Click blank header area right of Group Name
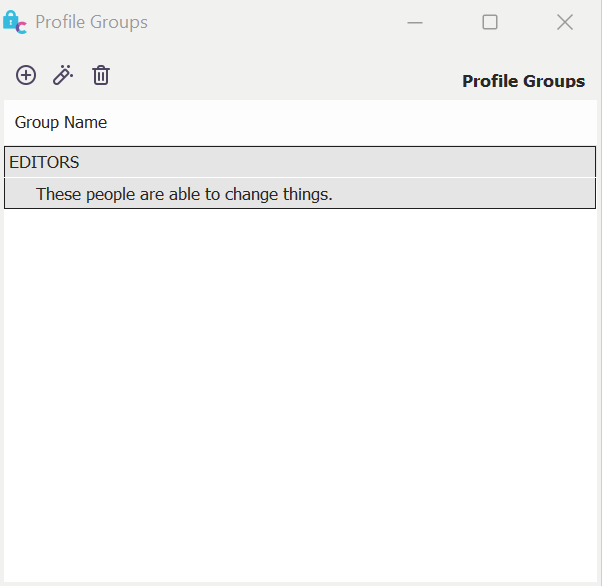Screen dimensions: 602x586 tap(350, 122)
